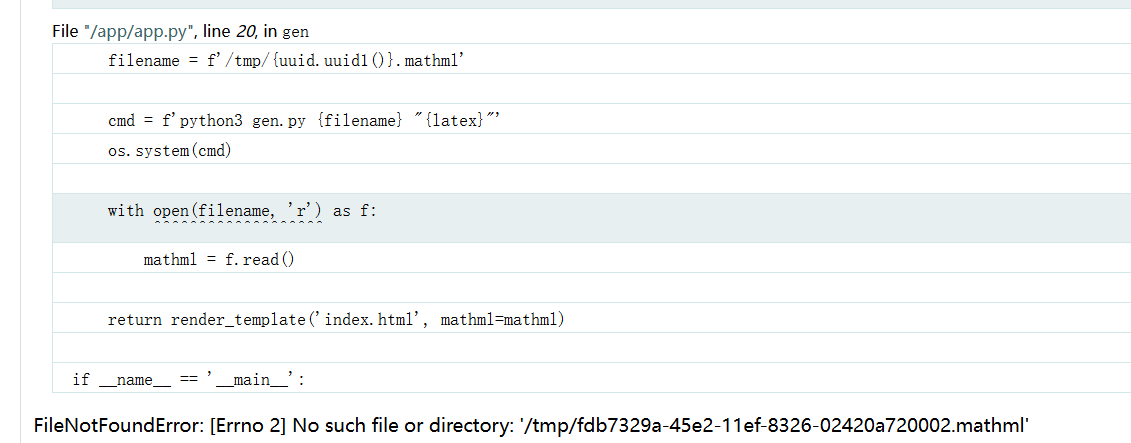
Task: Click the highlighted 'with open(filename, 'r') as f:' line
Action: coord(242,211)
